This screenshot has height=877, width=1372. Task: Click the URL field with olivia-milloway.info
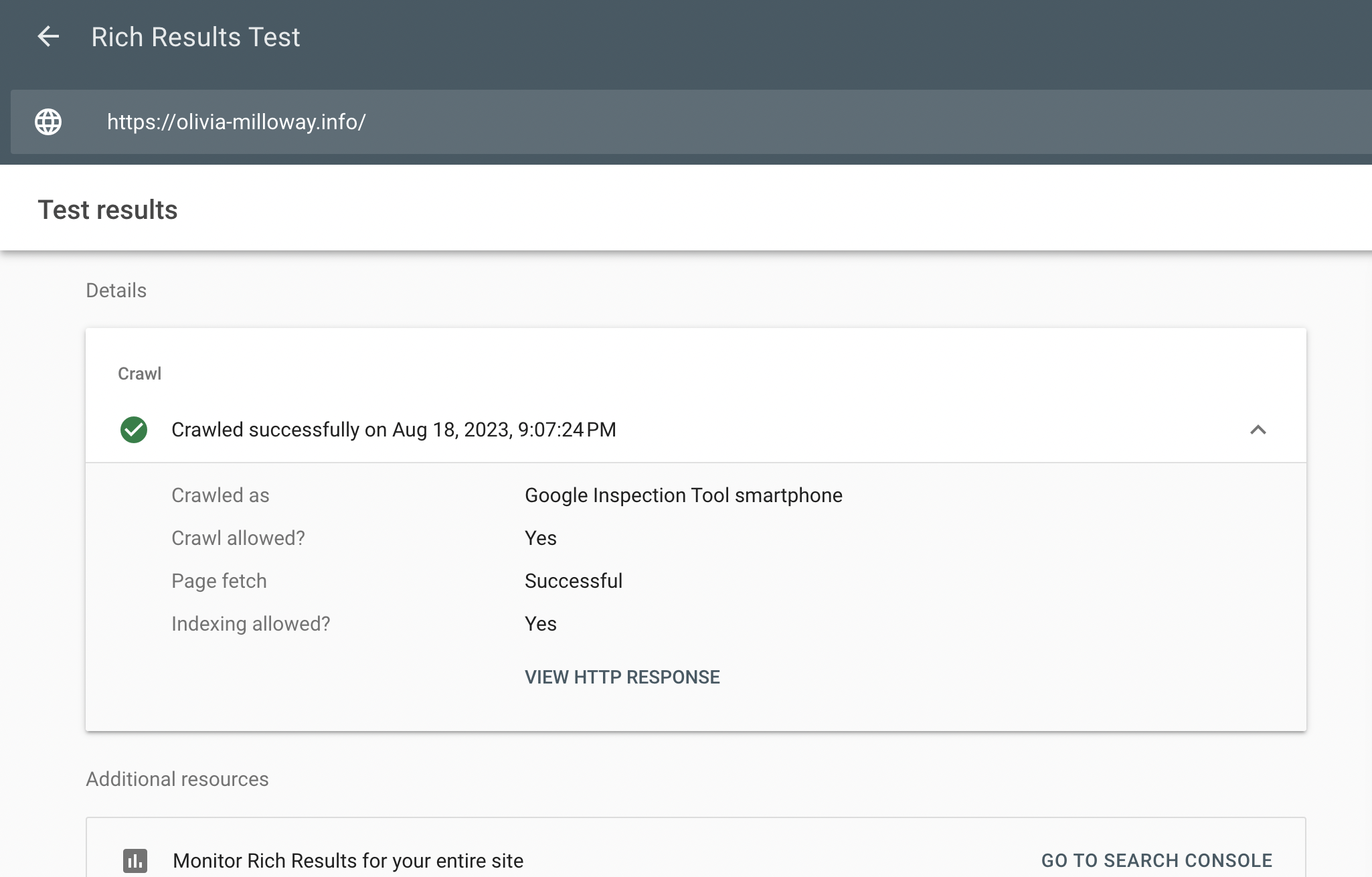pos(691,122)
